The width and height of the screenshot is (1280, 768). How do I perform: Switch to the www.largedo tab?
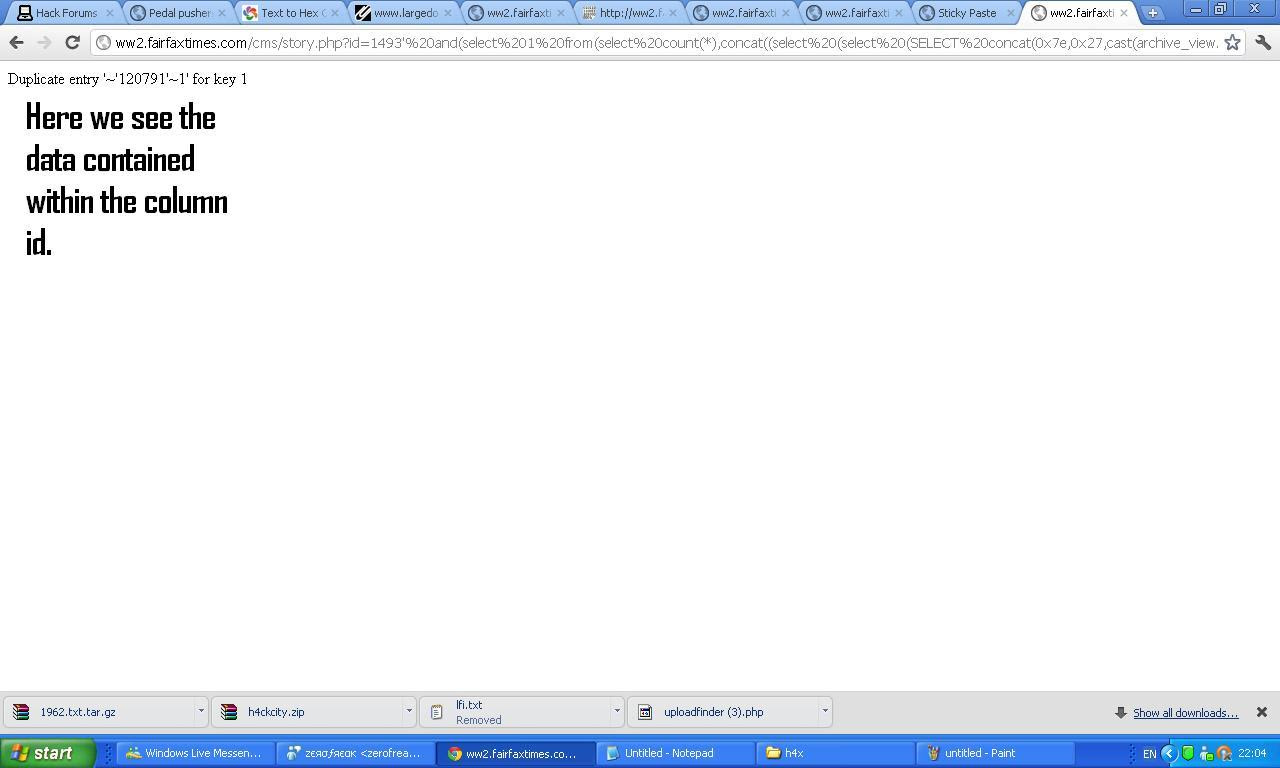click(405, 13)
